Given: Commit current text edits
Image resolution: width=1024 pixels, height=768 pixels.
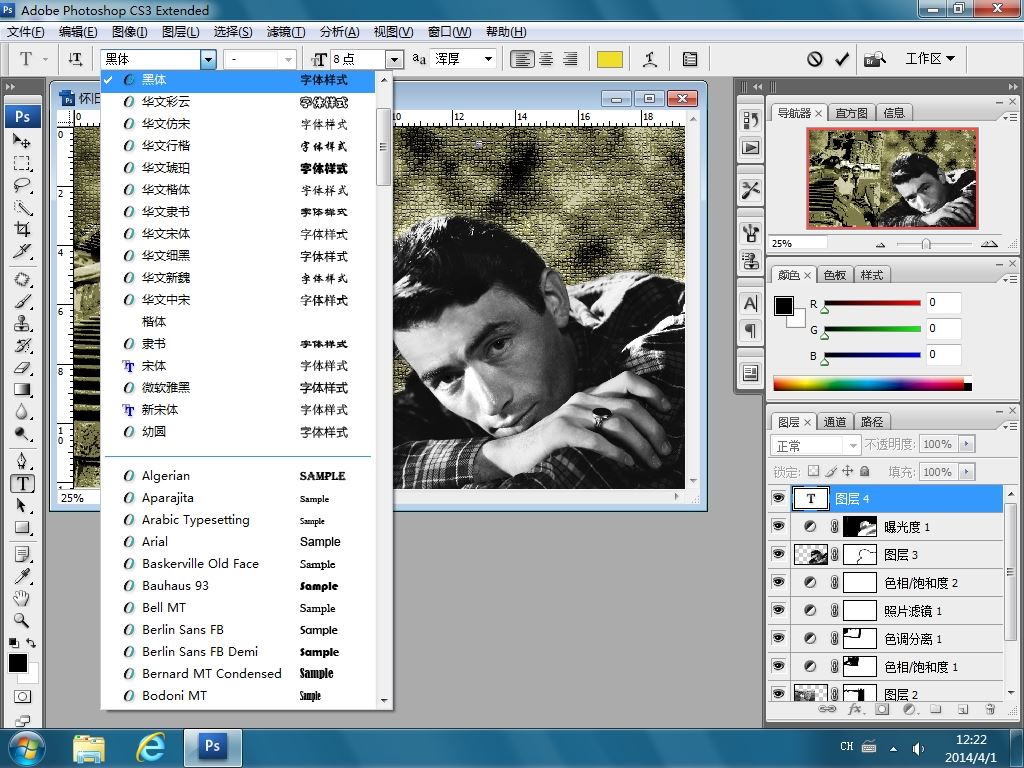Looking at the screenshot, I should (842, 59).
